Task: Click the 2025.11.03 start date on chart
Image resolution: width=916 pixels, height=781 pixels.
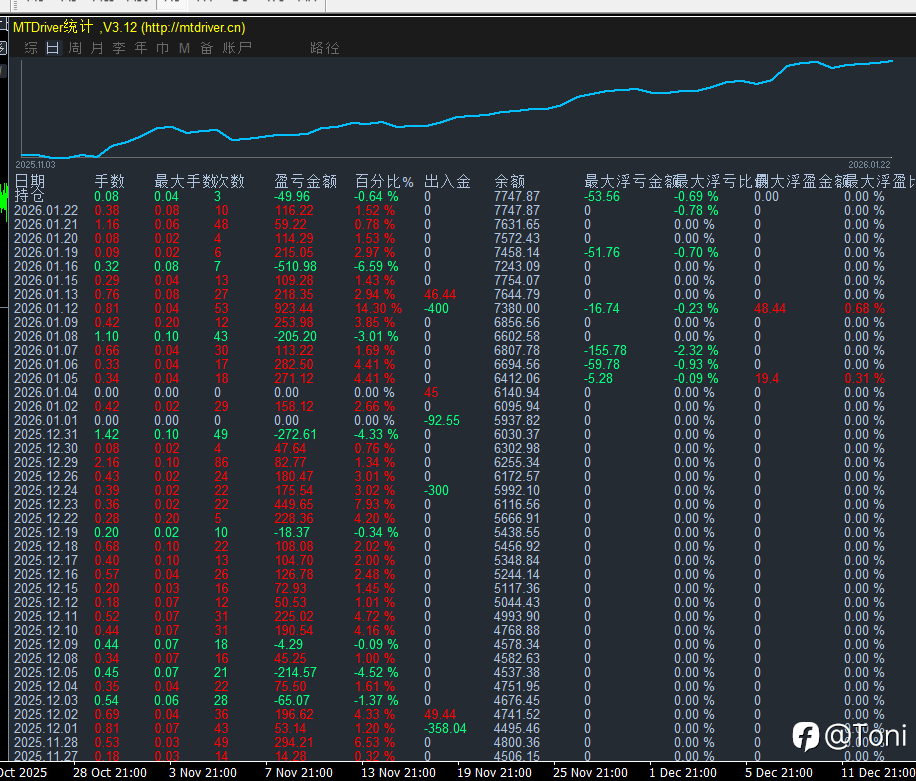Action: click(36, 164)
